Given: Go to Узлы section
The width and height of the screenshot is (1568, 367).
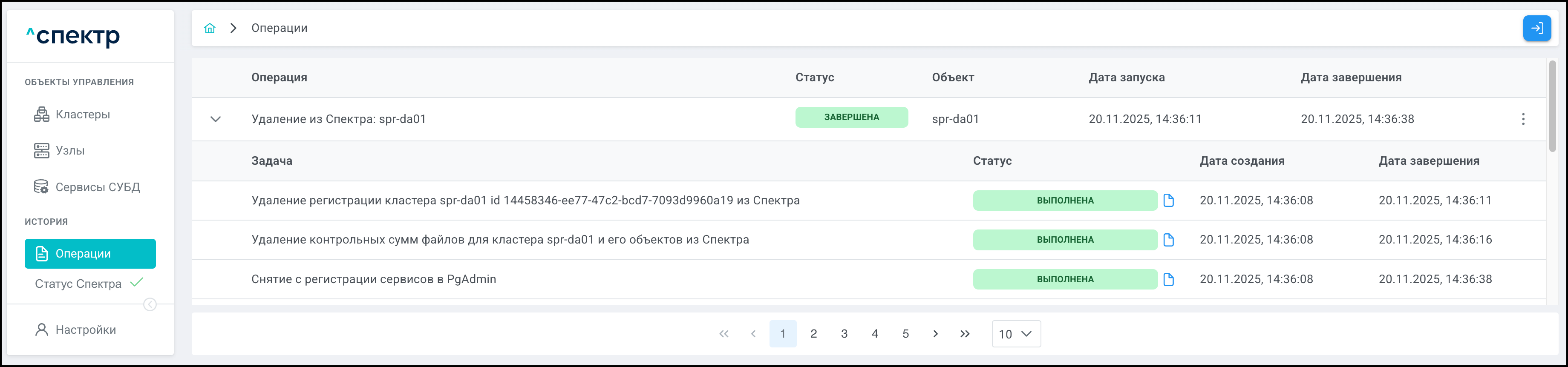Looking at the screenshot, I should (69, 150).
